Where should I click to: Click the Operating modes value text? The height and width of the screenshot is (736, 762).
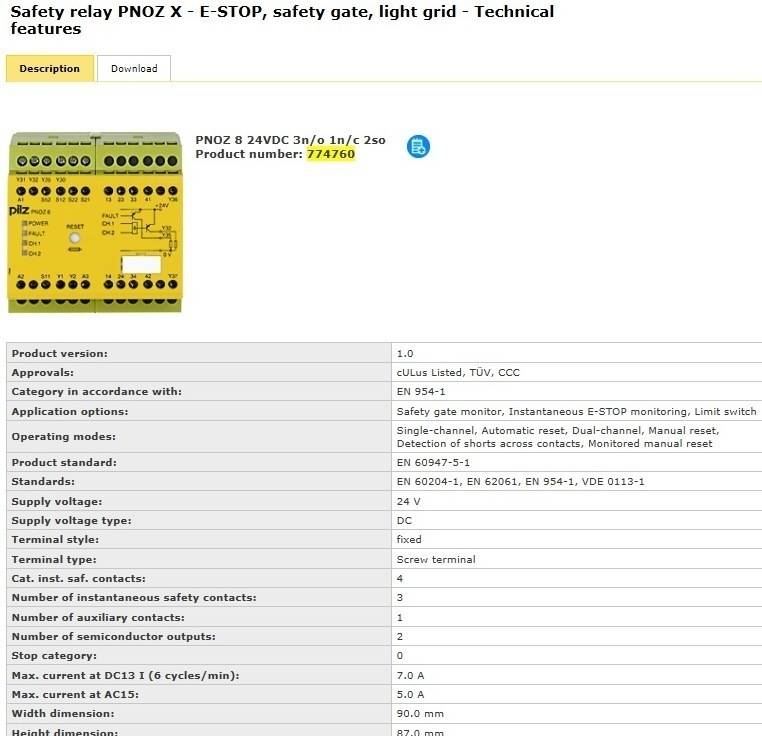point(557,437)
